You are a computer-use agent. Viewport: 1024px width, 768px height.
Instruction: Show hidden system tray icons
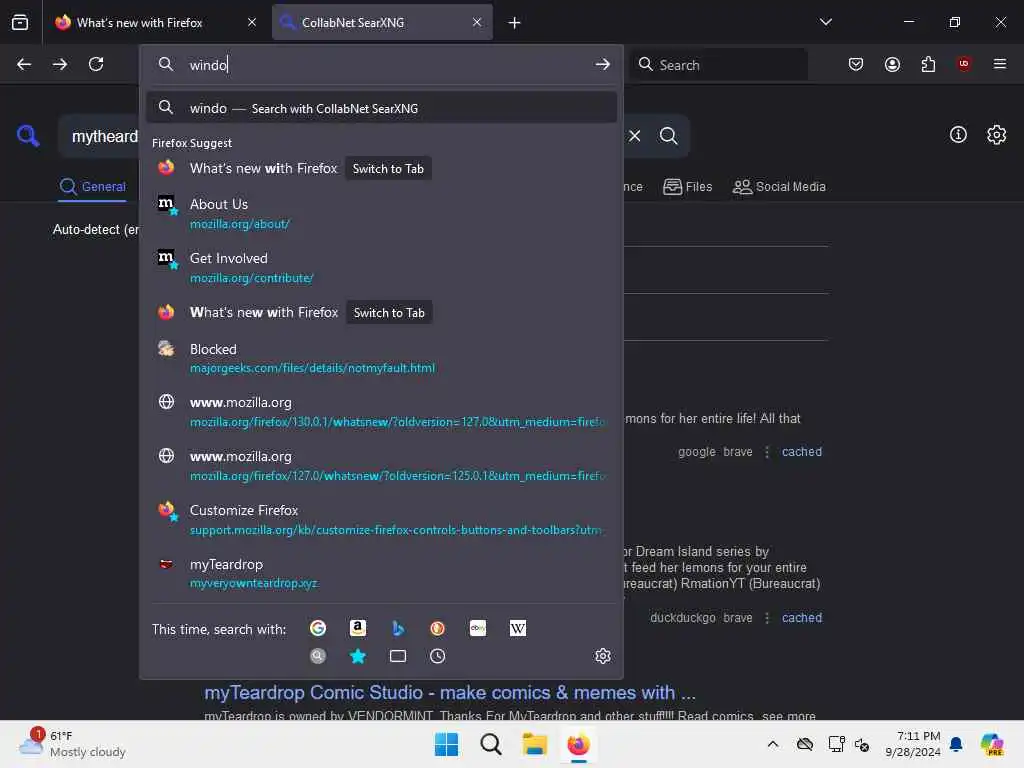[x=773, y=744]
